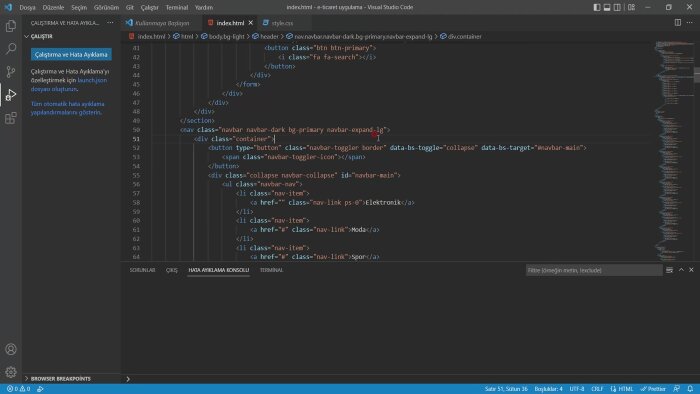Open the feedback icon in status bar
Viewport: 700px width, 394px height.
coord(677,389)
